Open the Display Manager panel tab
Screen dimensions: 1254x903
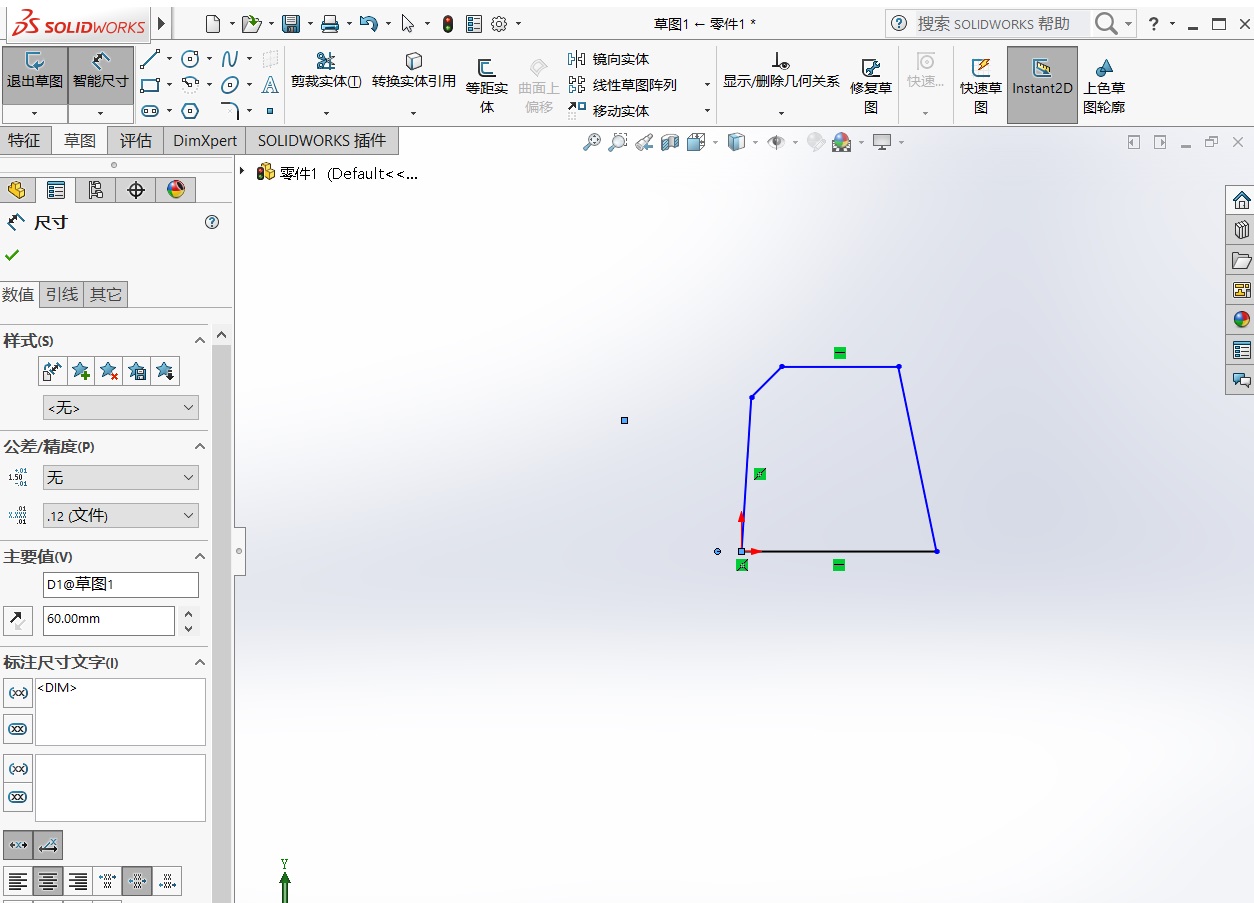pos(176,190)
